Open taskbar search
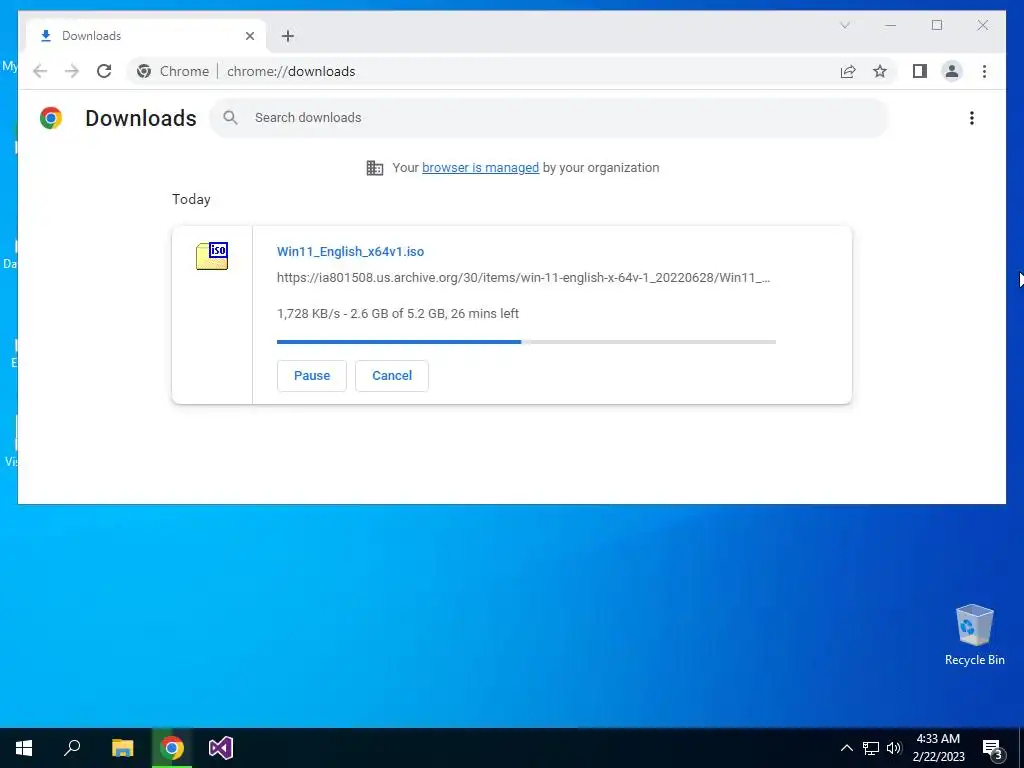 coord(72,748)
